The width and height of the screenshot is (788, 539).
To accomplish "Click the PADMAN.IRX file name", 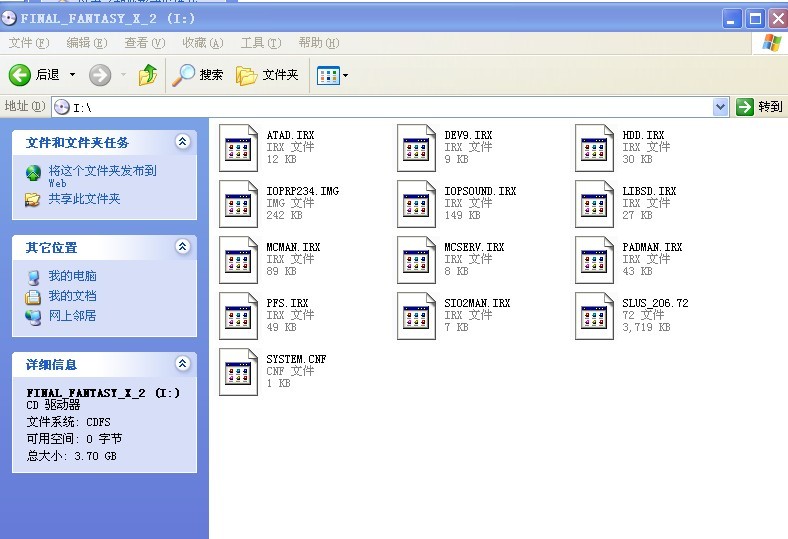I will (652, 247).
